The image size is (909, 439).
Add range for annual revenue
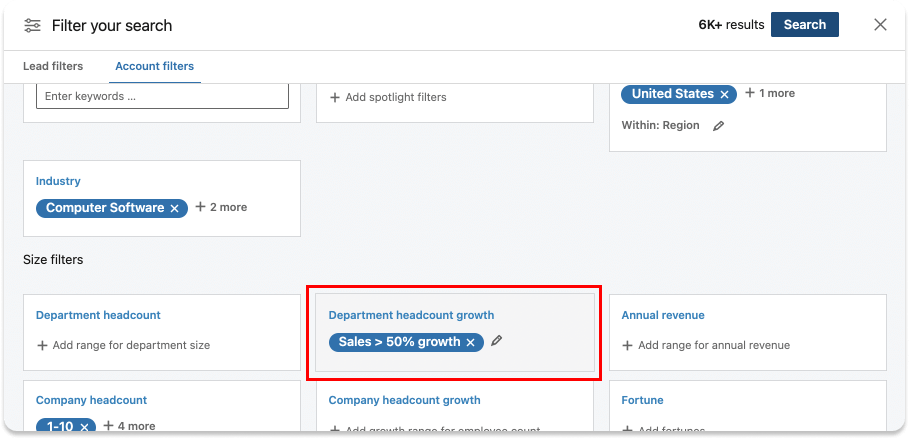click(x=706, y=345)
